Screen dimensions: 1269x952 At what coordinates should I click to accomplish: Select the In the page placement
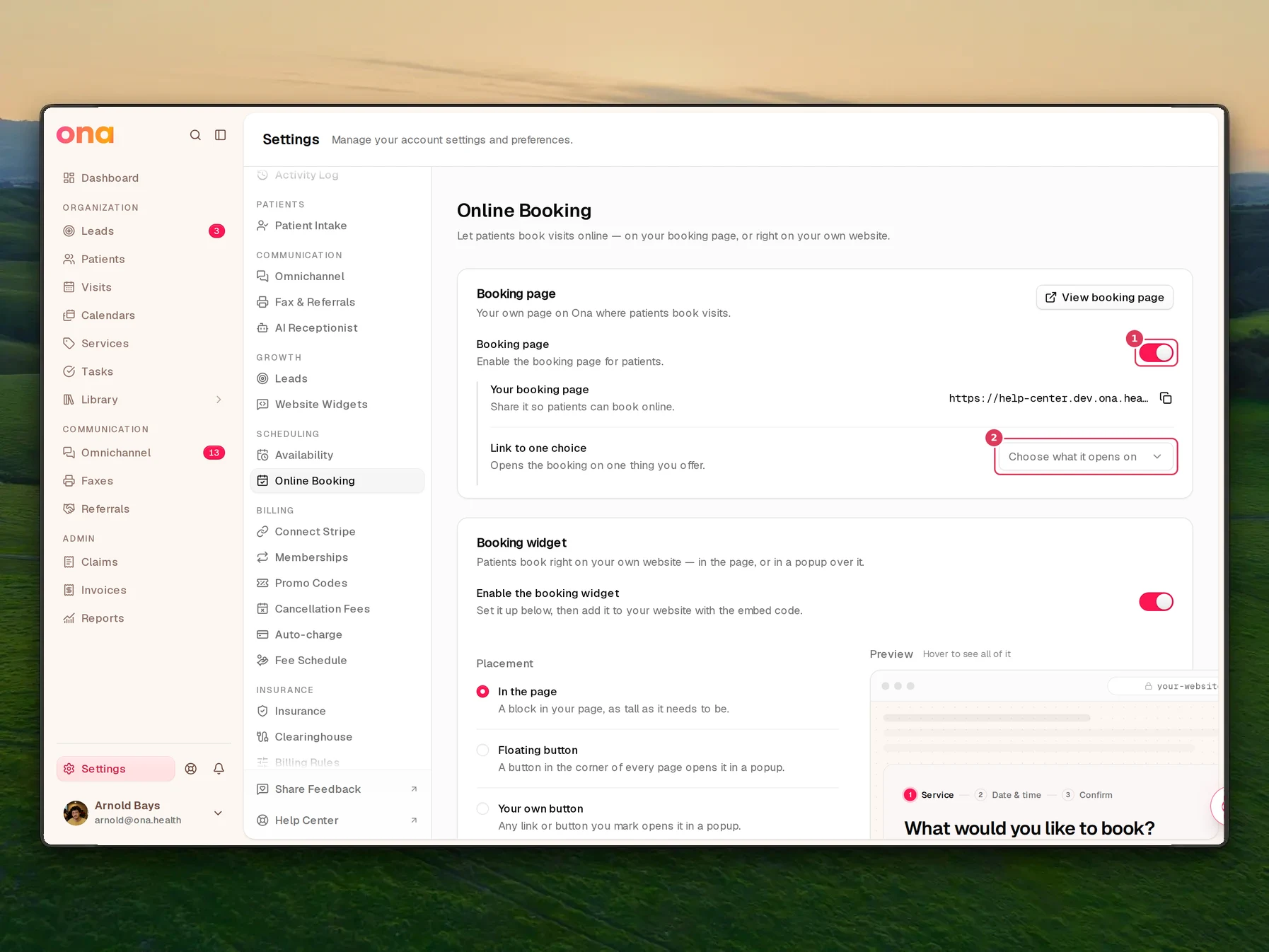(x=482, y=692)
